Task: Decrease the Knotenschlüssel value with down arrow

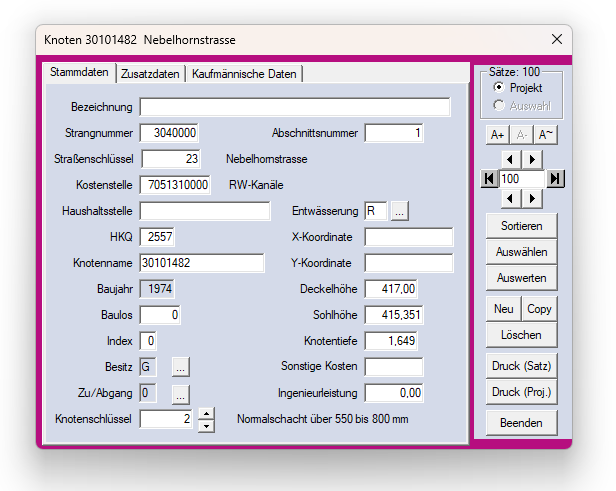Action: click(x=206, y=425)
